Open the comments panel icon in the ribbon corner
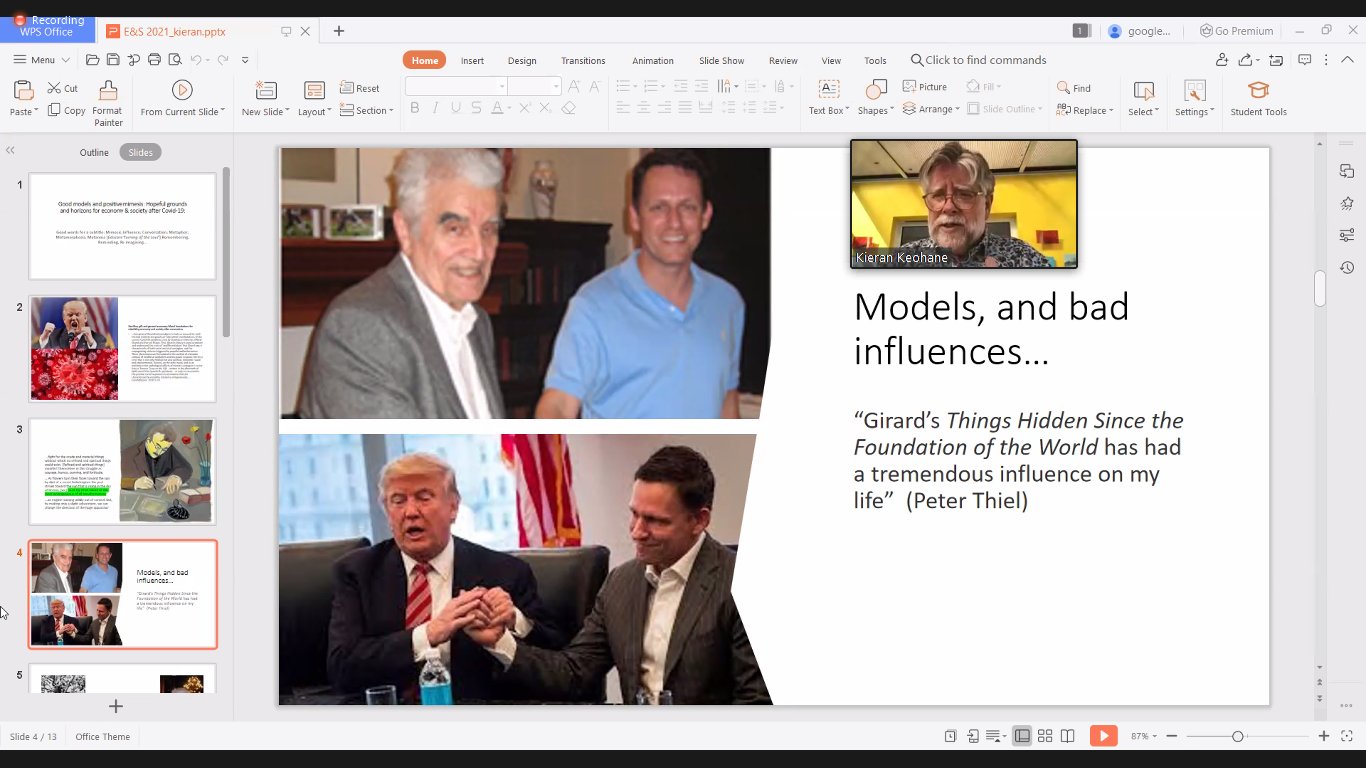This screenshot has height=768, width=1366. 1305,60
